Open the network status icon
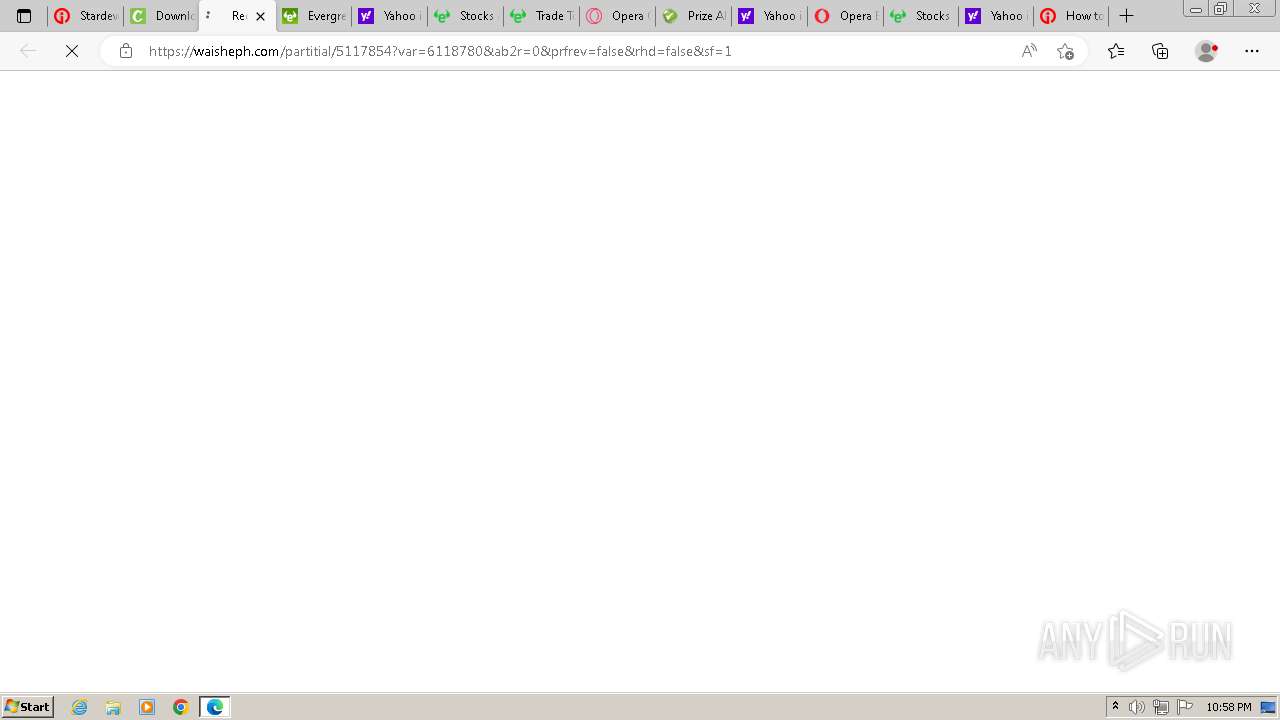This screenshot has width=1280, height=720. pyautogui.click(x=1161, y=707)
